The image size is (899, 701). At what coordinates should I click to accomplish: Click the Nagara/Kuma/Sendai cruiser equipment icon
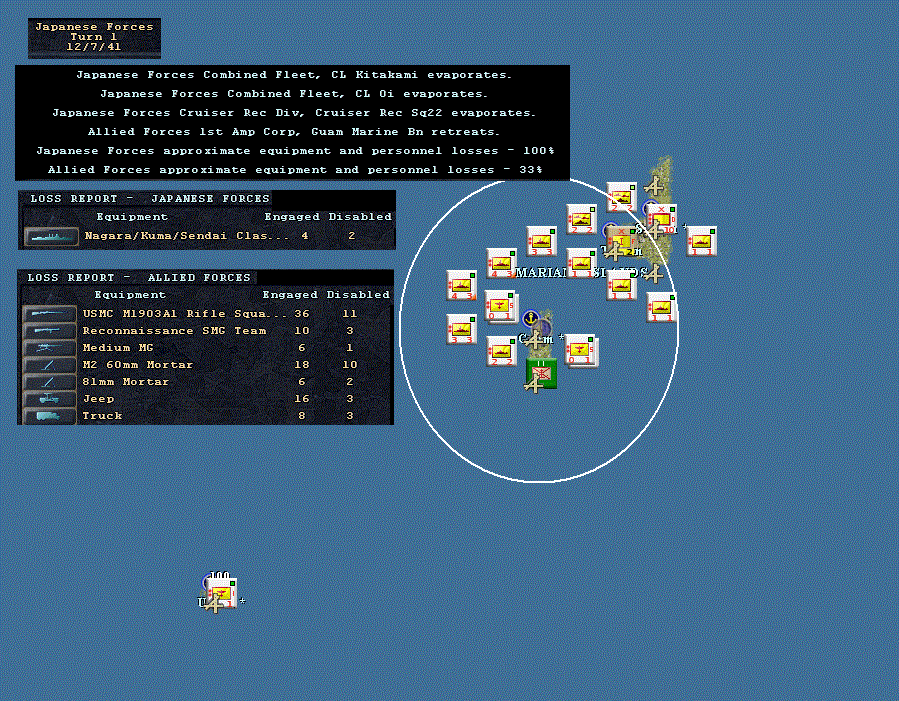tap(51, 236)
